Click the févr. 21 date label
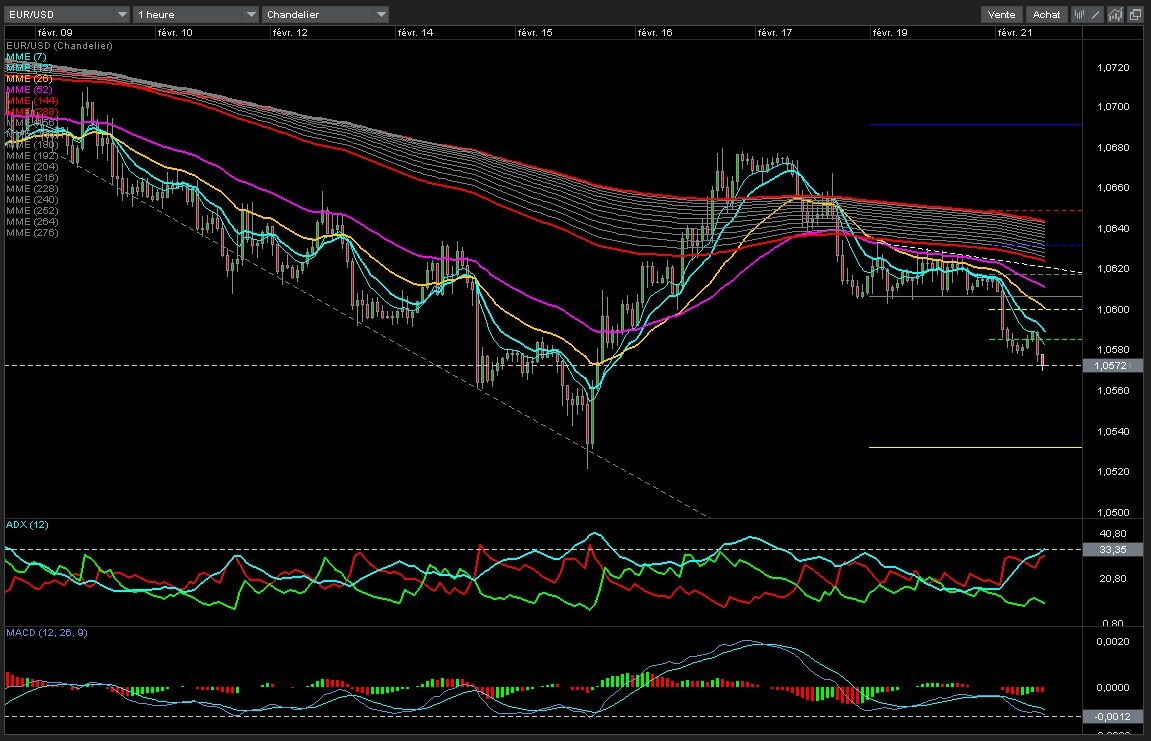 [1015, 32]
